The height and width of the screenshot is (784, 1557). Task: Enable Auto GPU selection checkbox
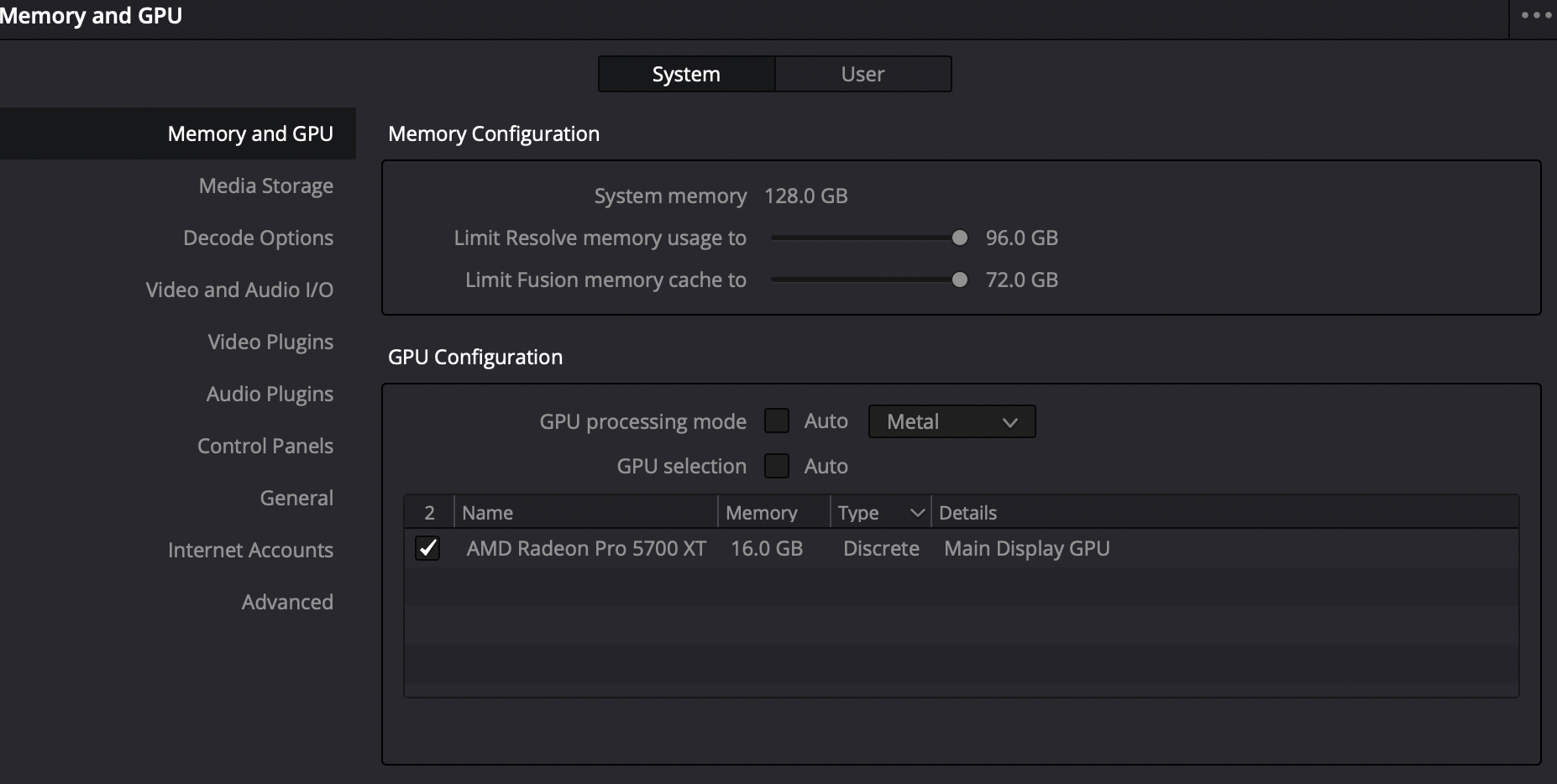point(777,466)
